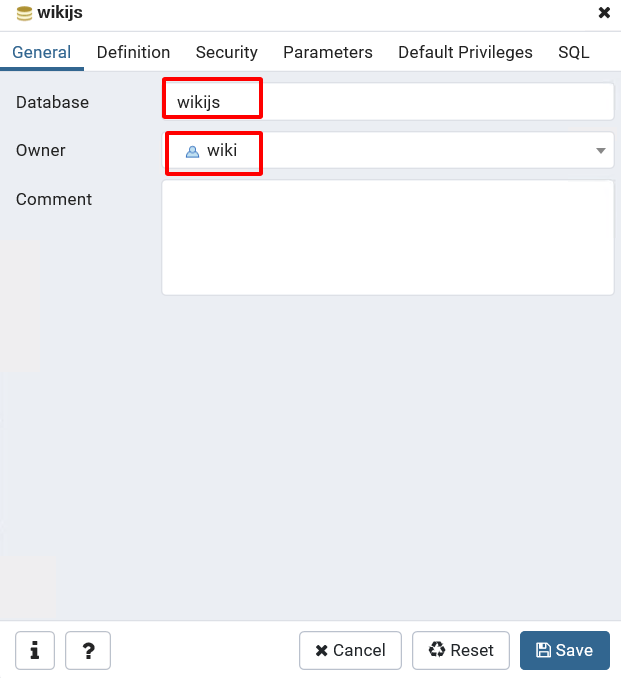The width and height of the screenshot is (621, 678).
Task: Focus the Database name input field
Action: pyautogui.click(x=387, y=102)
